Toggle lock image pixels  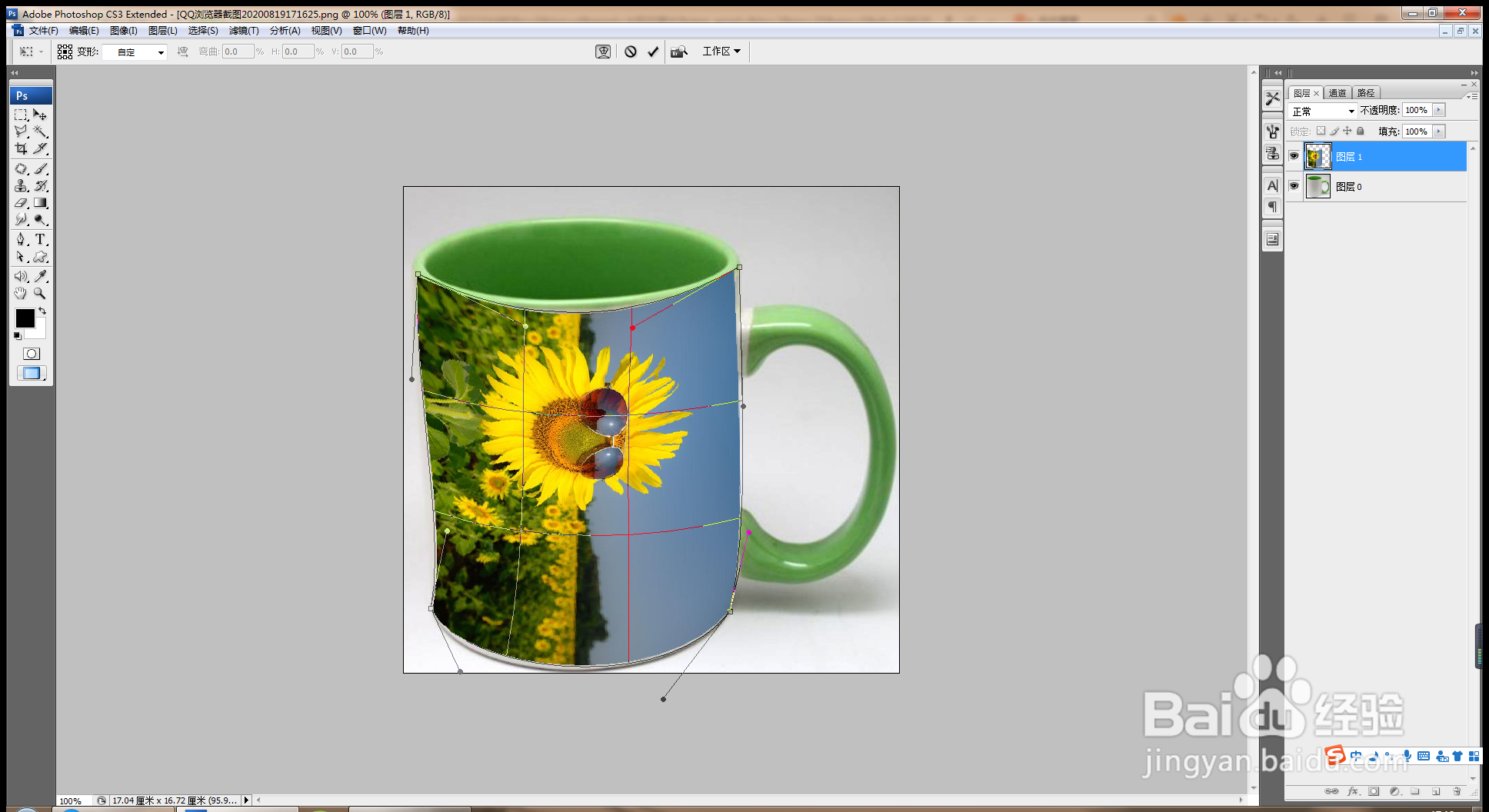pos(1334,131)
